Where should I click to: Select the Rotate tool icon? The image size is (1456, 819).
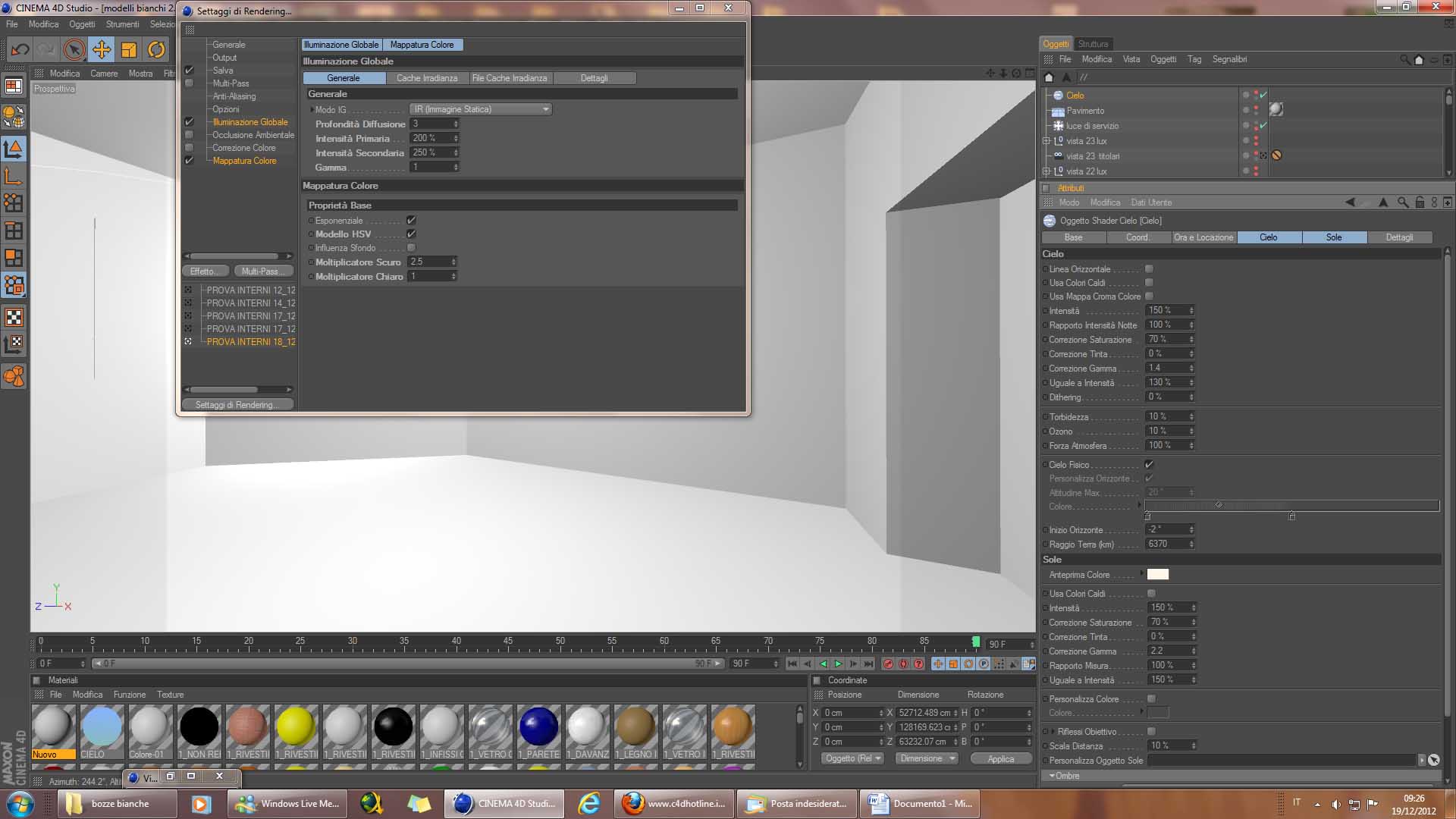[156, 50]
